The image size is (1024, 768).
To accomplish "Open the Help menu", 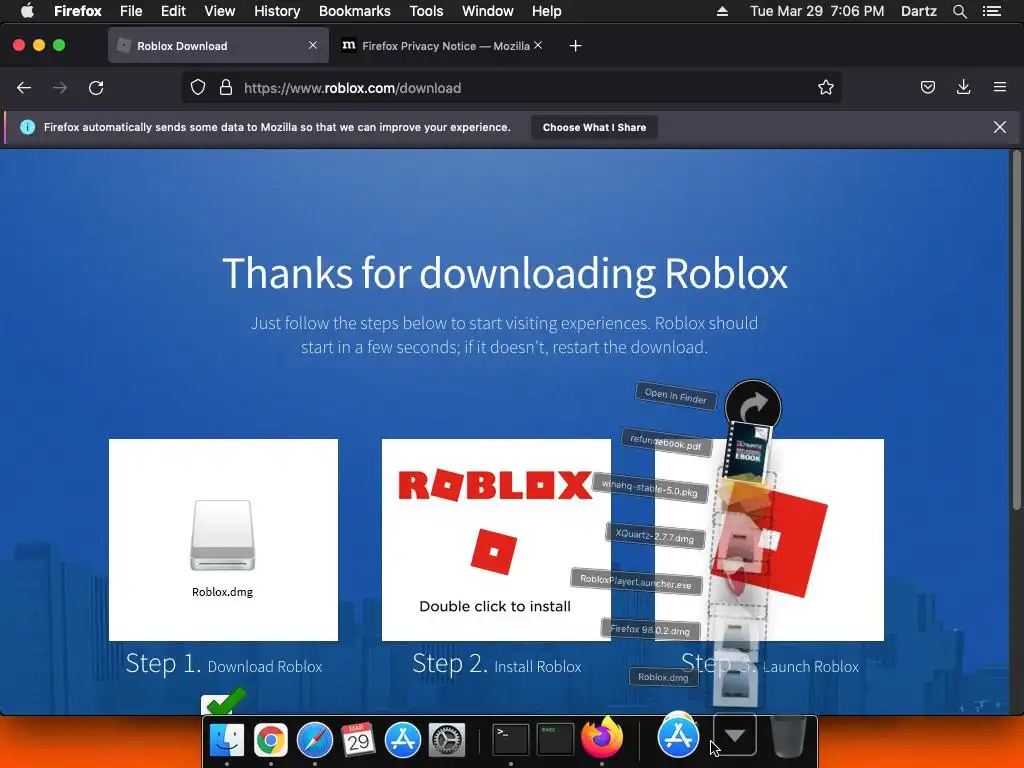I will (x=547, y=11).
